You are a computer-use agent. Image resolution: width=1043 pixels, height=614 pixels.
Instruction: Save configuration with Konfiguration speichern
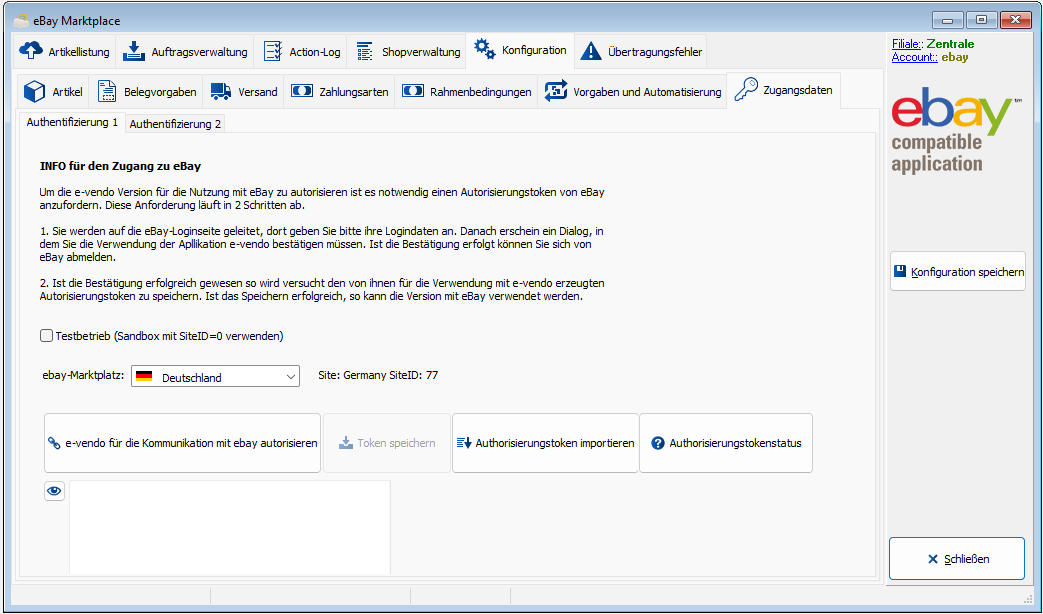pos(958,271)
